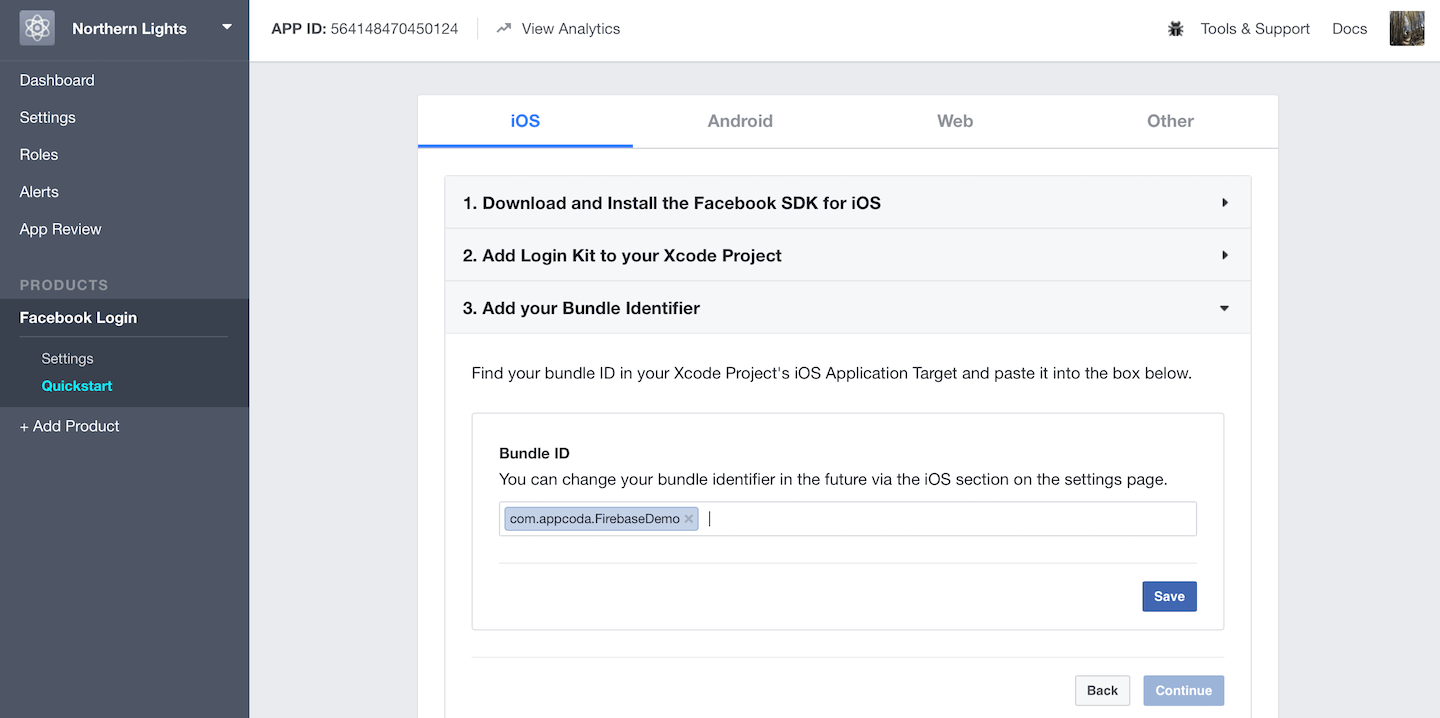
Task: Select Facebook Login product in sidebar
Action: pyautogui.click(x=78, y=317)
